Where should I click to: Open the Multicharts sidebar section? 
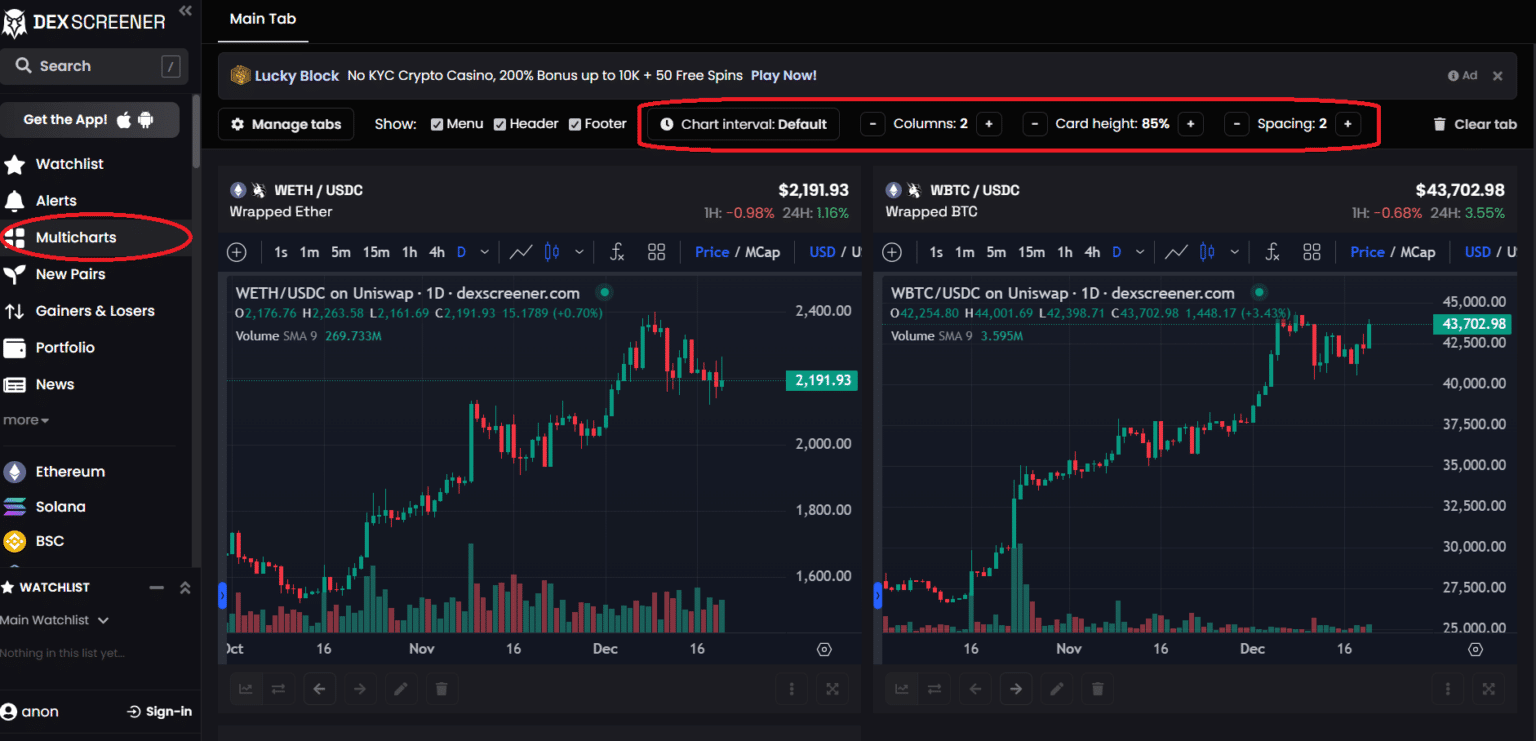(x=75, y=237)
